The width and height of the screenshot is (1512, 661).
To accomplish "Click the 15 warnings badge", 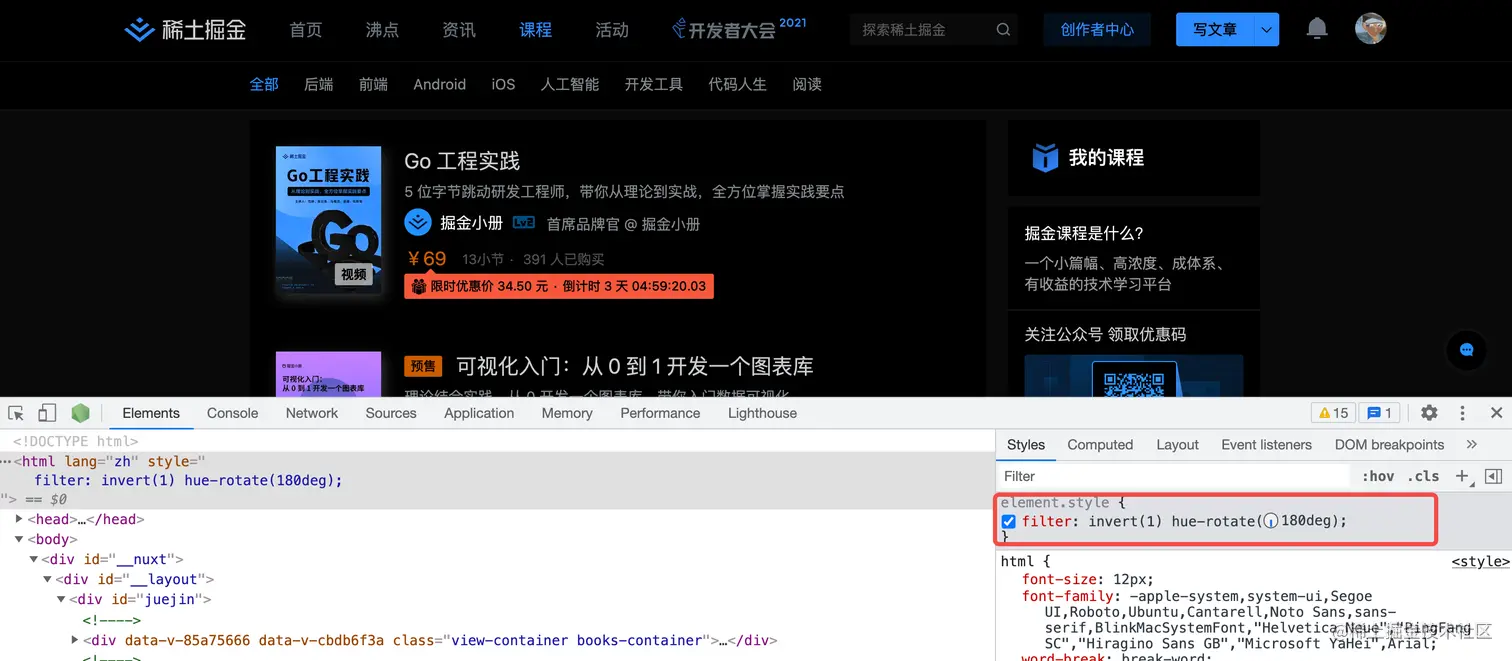I will click(1333, 413).
